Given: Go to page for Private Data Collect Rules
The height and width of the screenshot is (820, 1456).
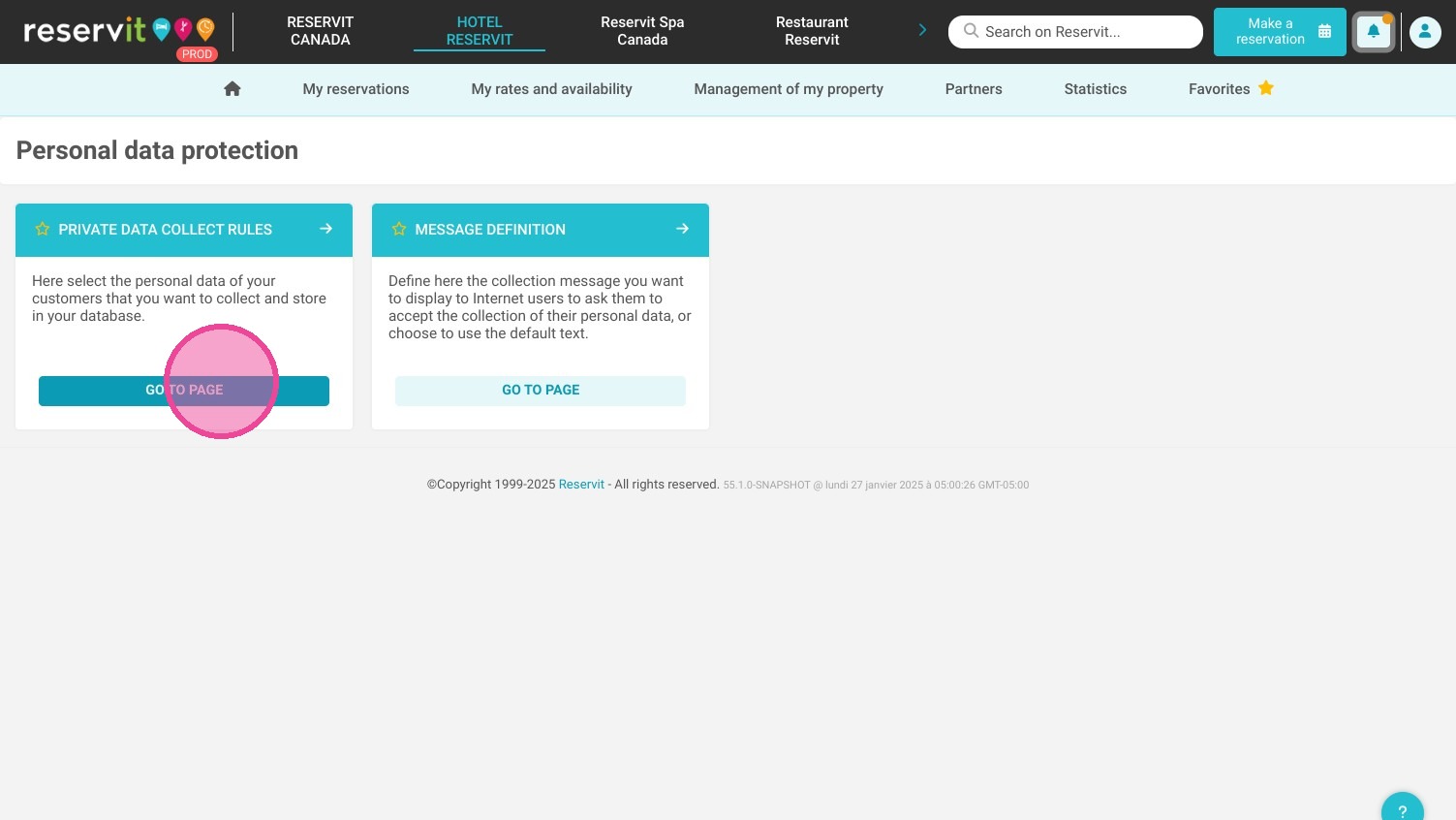Looking at the screenshot, I should click(184, 391).
